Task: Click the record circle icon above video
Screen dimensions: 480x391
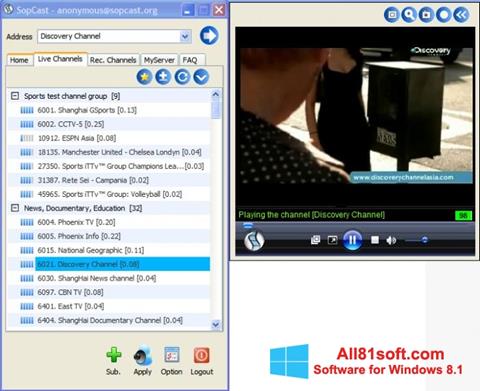Action: click(444, 15)
